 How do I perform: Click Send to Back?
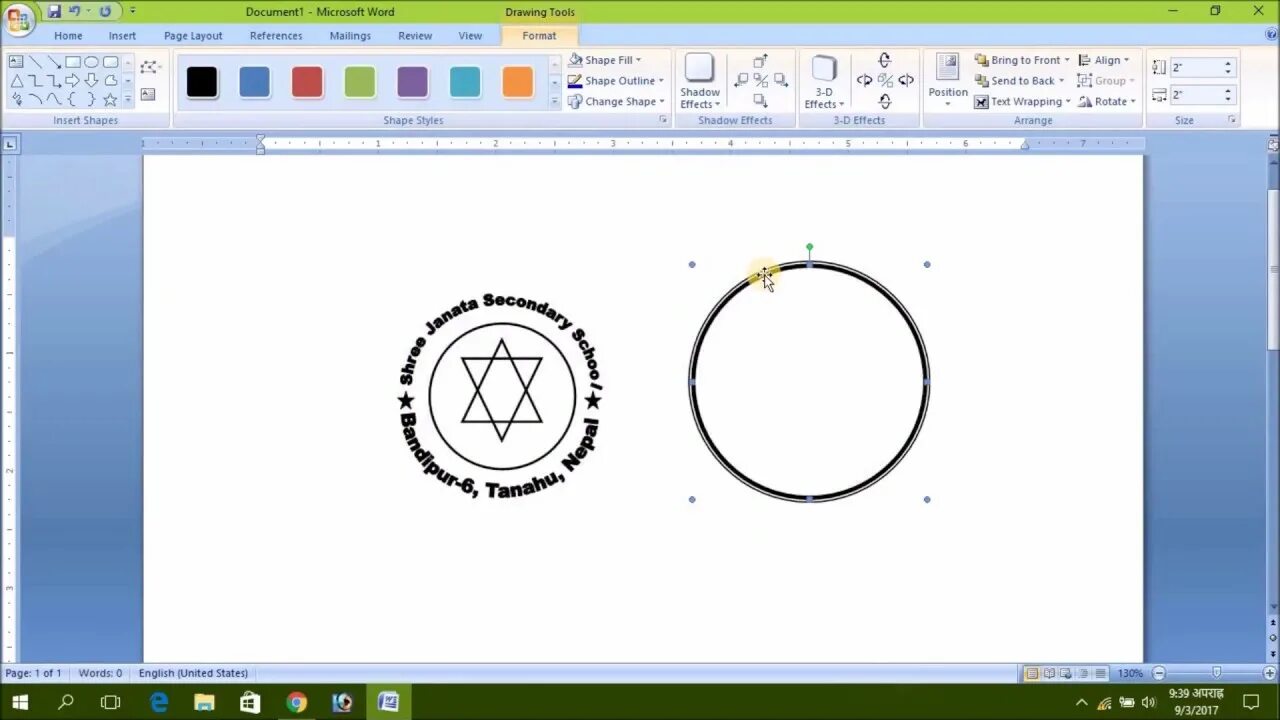pos(1019,81)
